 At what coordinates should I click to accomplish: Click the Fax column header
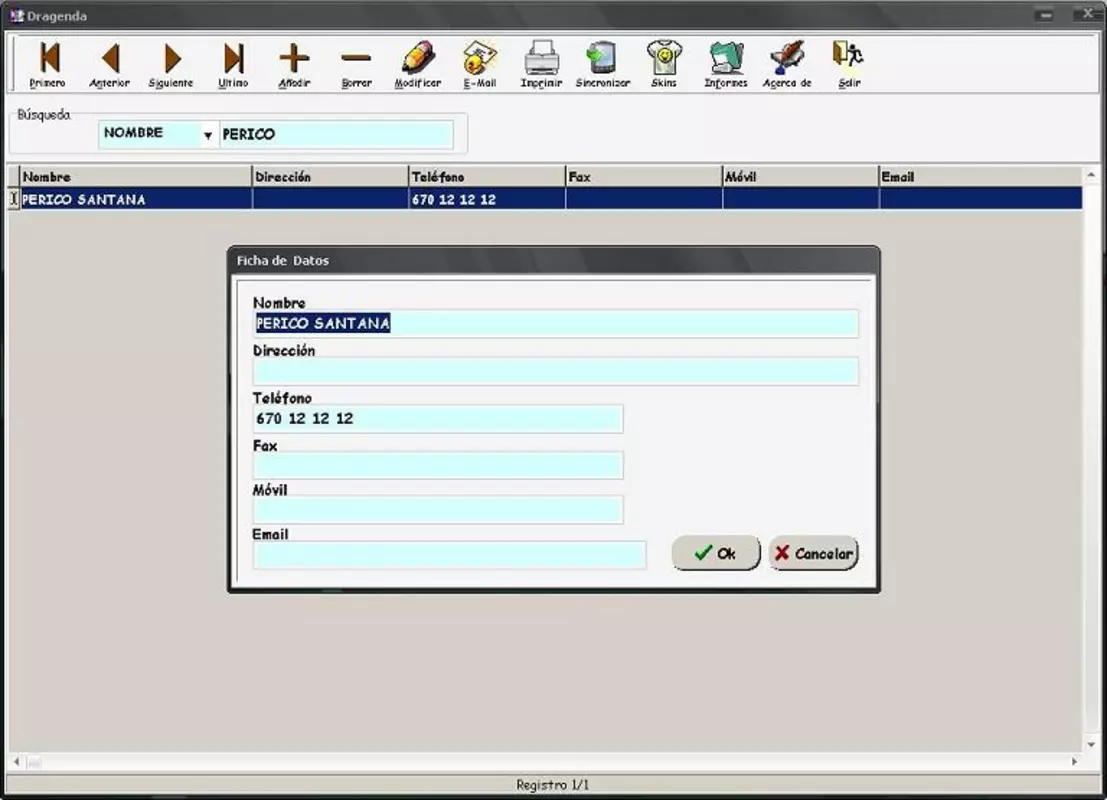644,177
